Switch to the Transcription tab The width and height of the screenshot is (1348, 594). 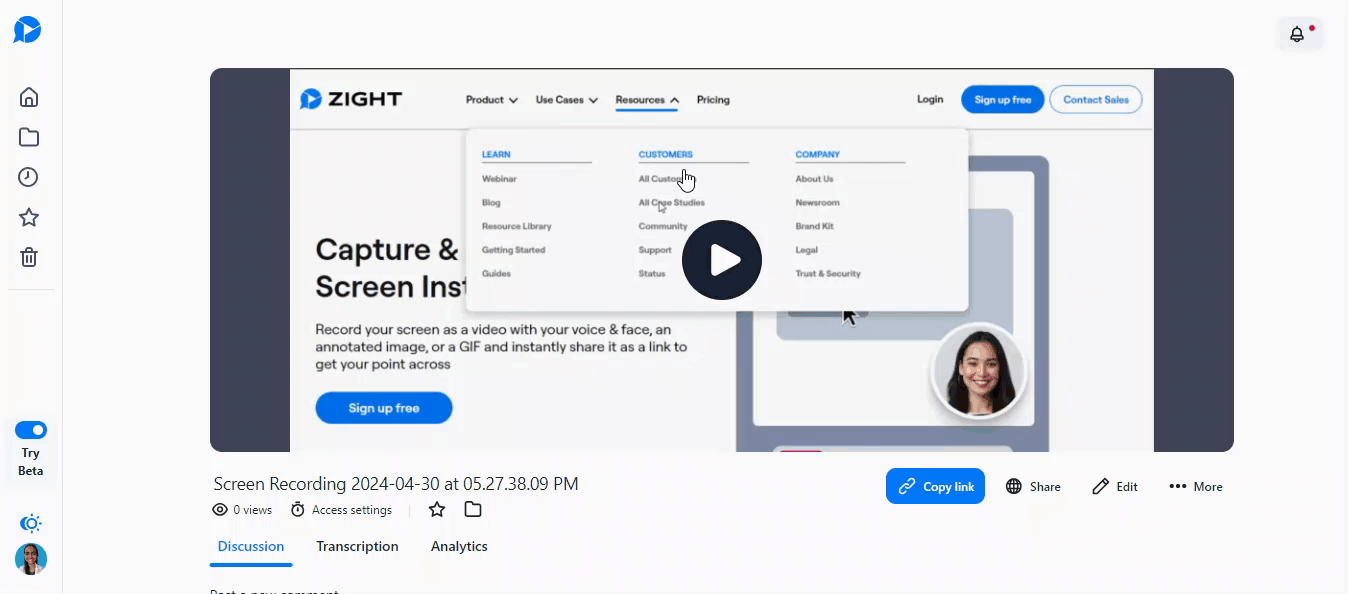[x=357, y=546]
